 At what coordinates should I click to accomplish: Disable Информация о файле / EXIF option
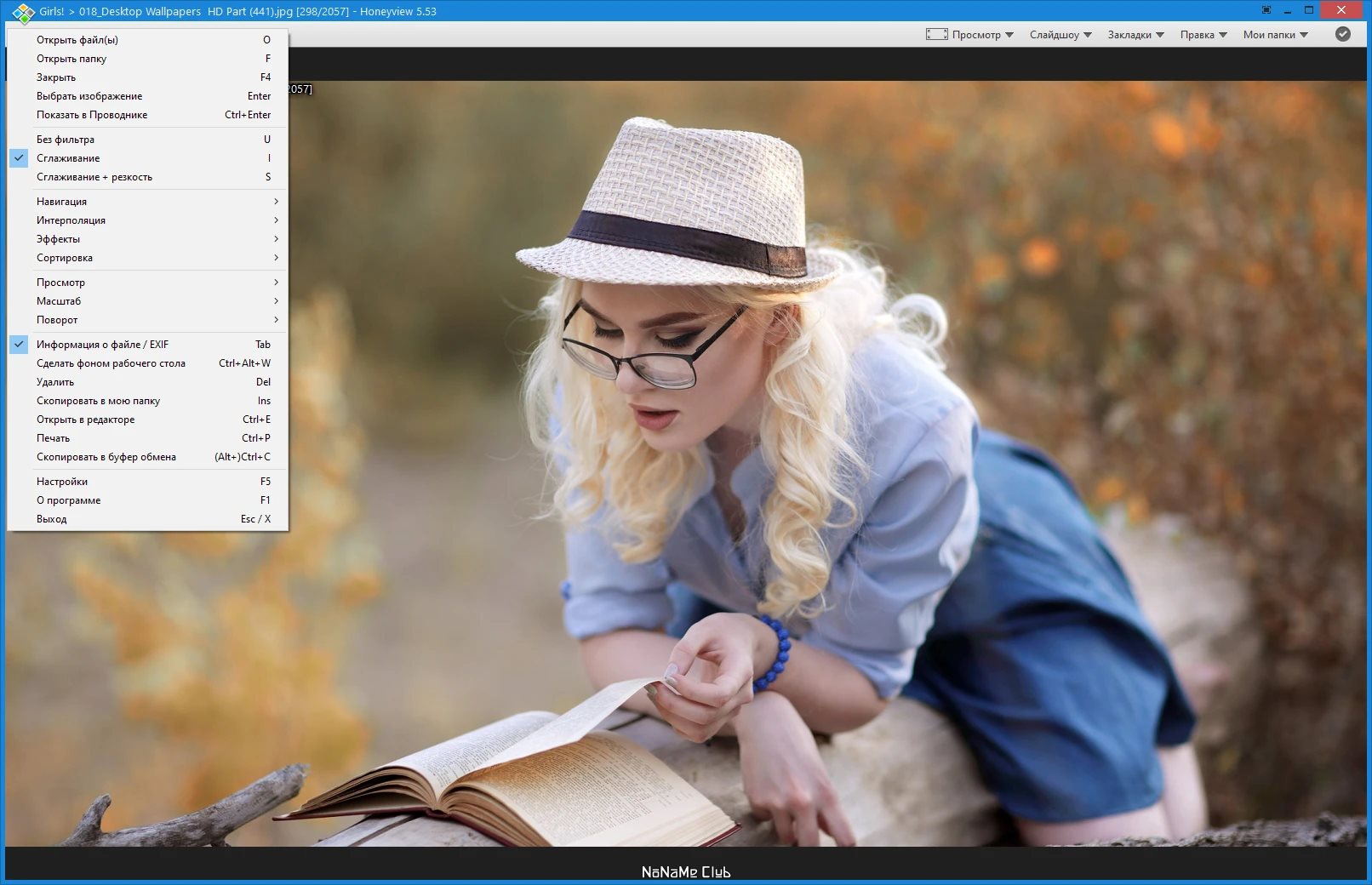tap(147, 345)
